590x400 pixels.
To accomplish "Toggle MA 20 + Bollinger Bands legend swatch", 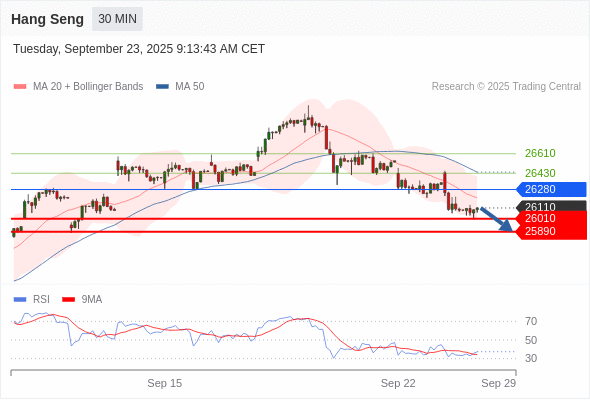I will pyautogui.click(x=20, y=87).
